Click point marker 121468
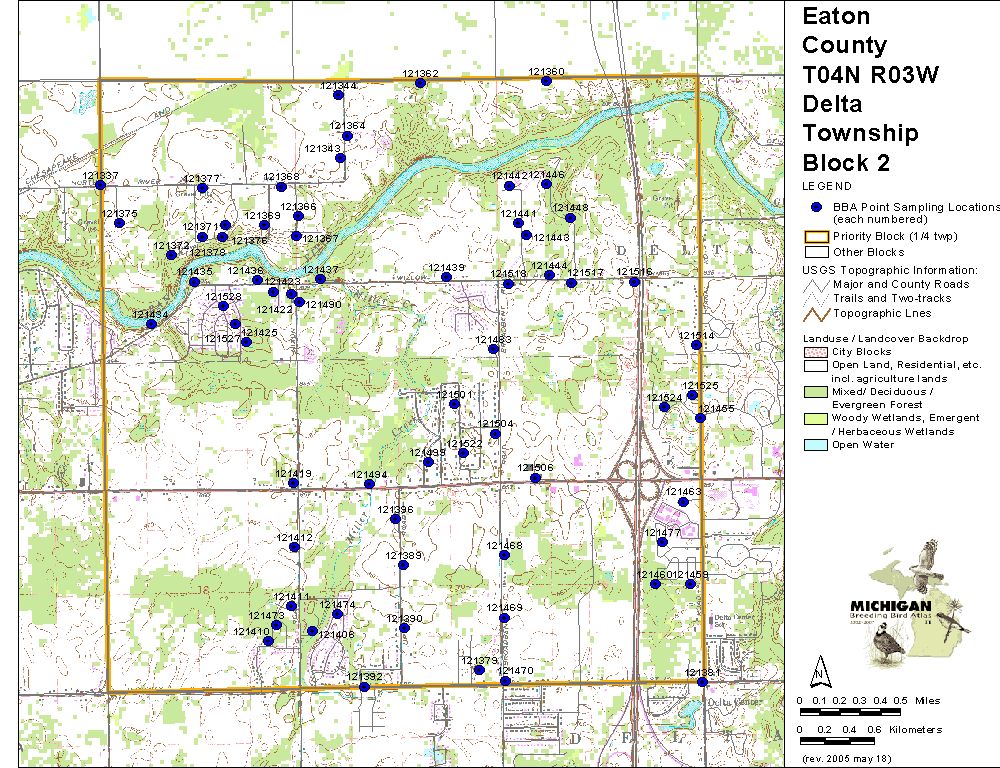The width and height of the screenshot is (1000, 768). tap(504, 555)
